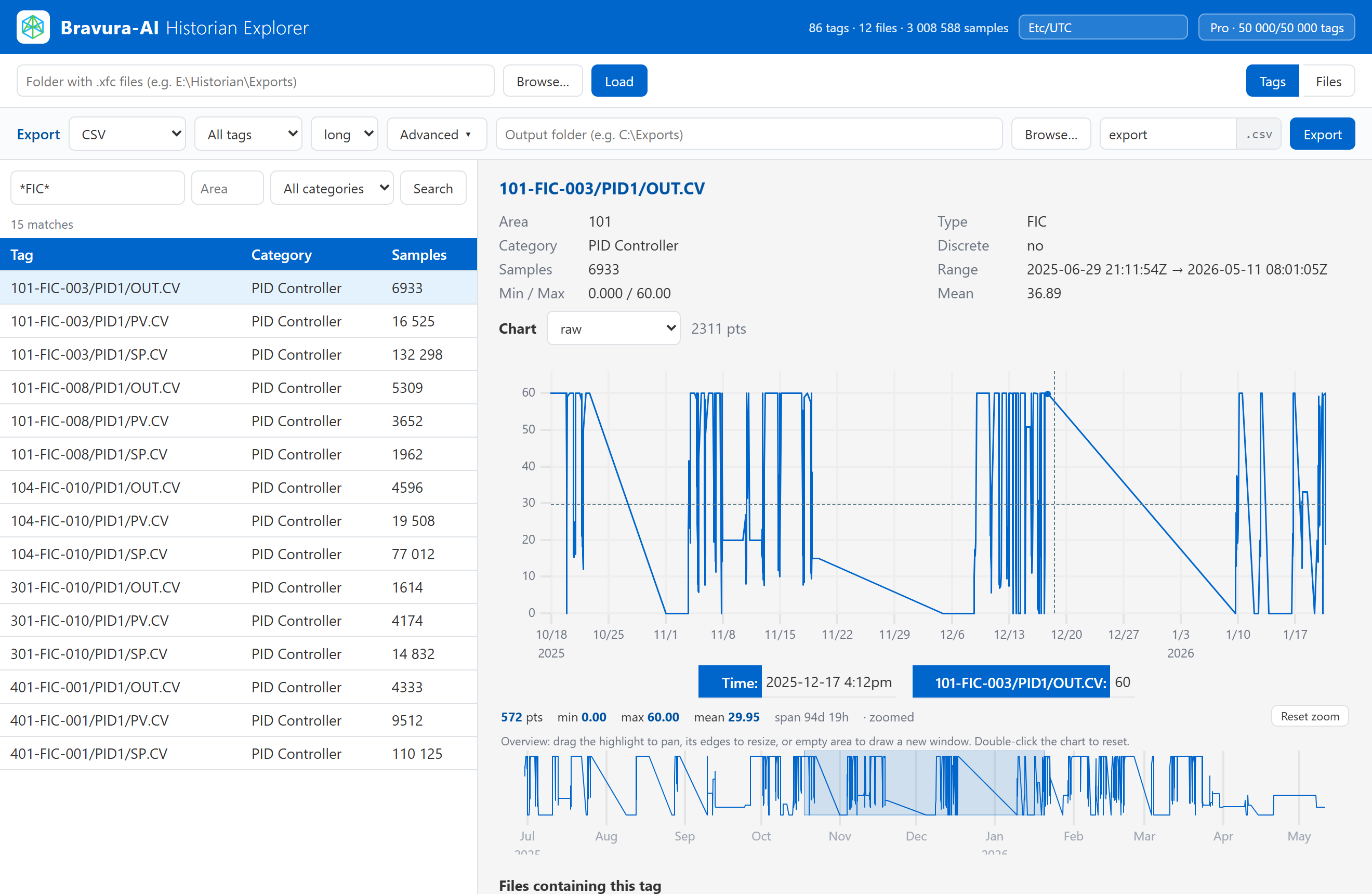Open the All tags scope dropdown
This screenshot has height=894, width=1372.
248,134
